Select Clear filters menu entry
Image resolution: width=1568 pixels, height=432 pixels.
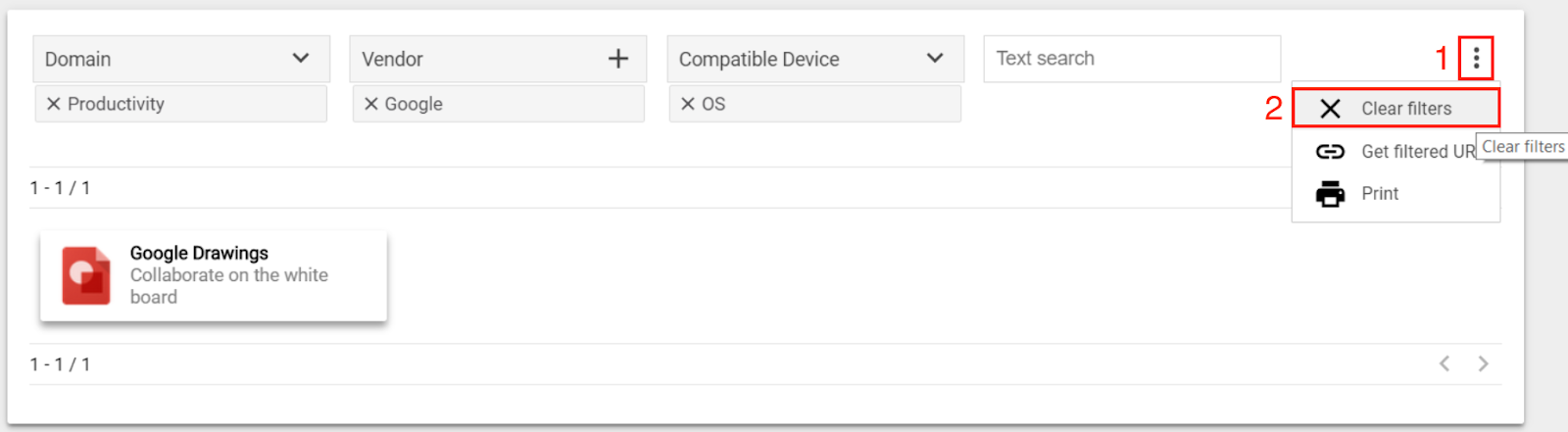coord(1396,108)
